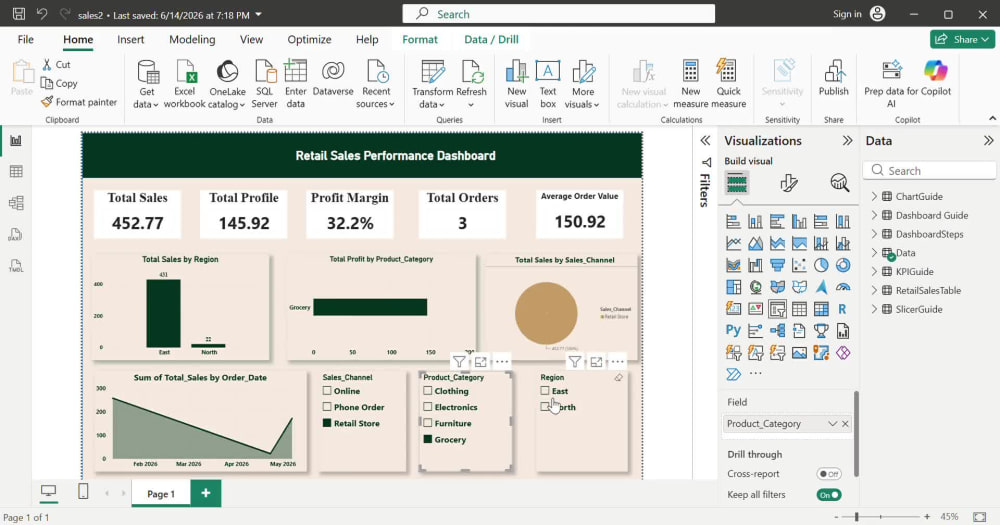Switch to Model view in left sidebar
The height and width of the screenshot is (525, 1000).
(x=16, y=203)
